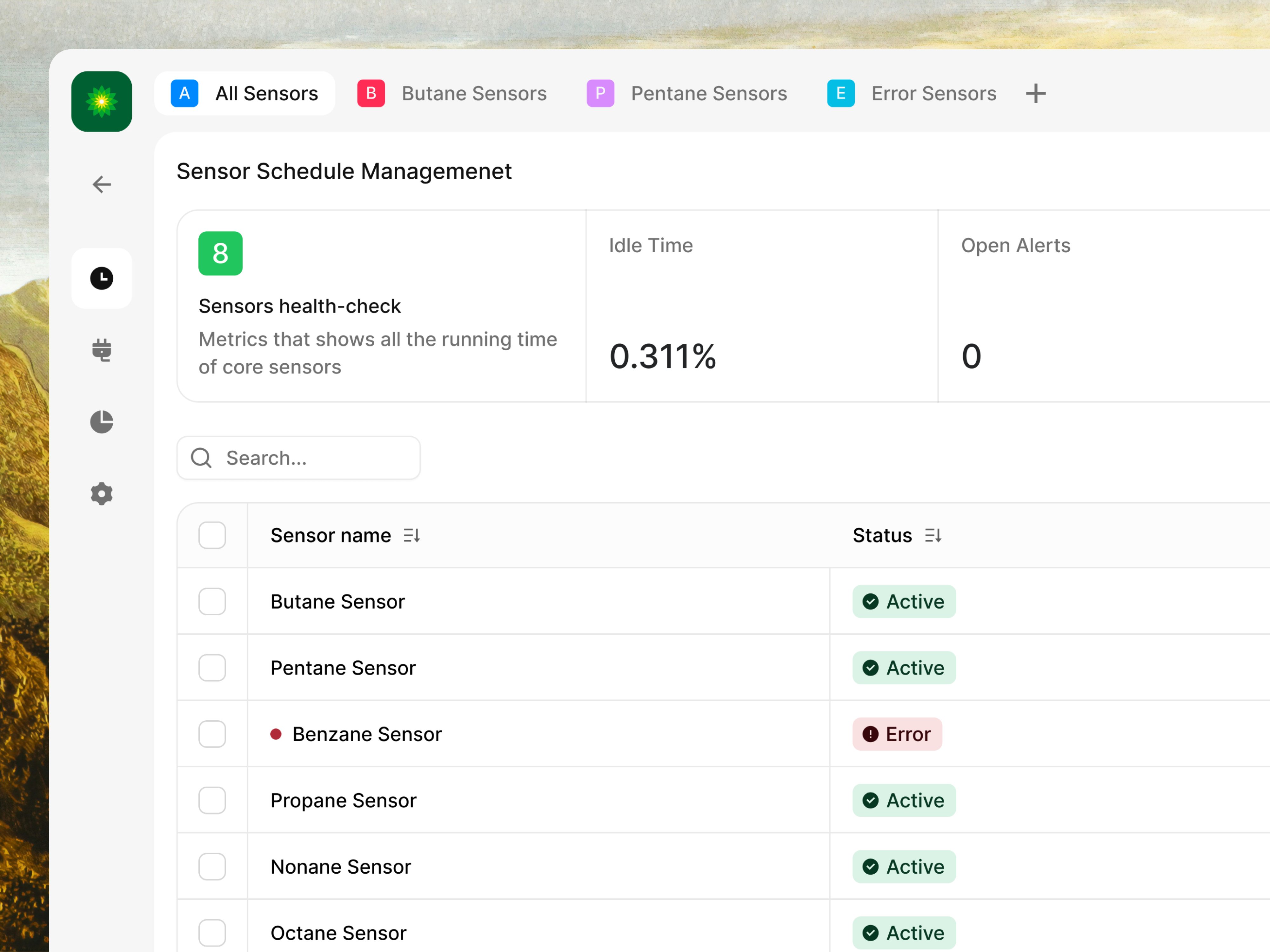Viewport: 1270px width, 952px height.
Task: Open the pie chart analytics icon
Action: [x=102, y=422]
